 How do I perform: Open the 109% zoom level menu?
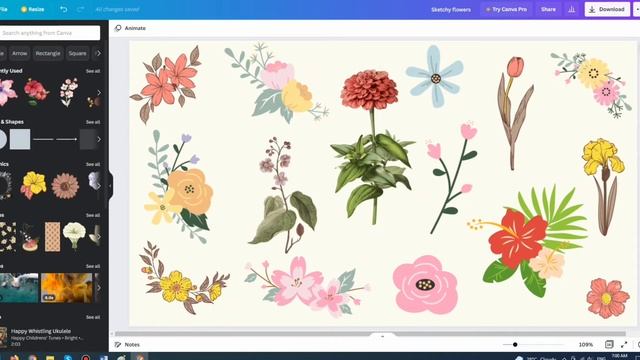585,344
